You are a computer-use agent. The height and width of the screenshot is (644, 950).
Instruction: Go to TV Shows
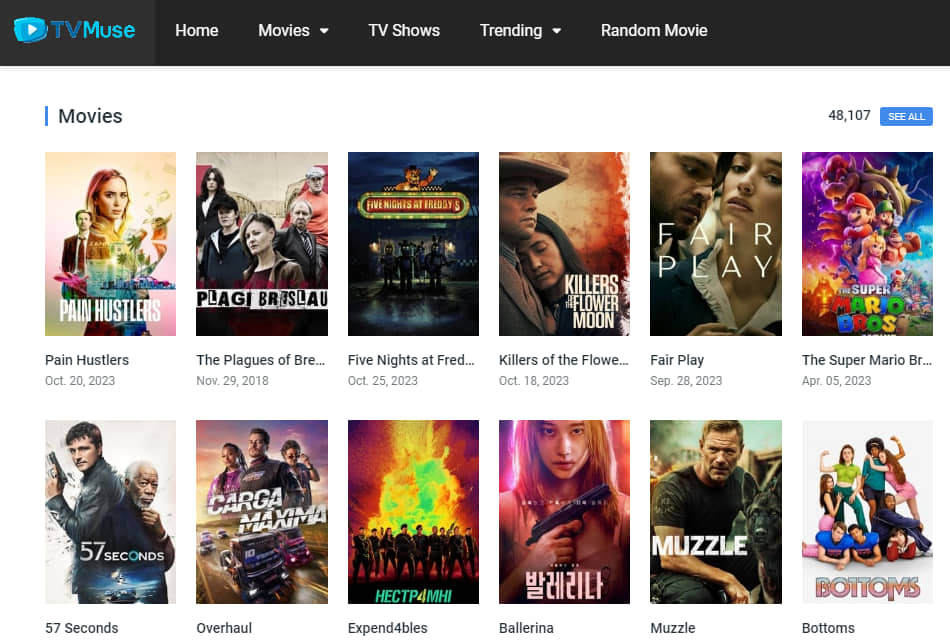click(x=404, y=30)
